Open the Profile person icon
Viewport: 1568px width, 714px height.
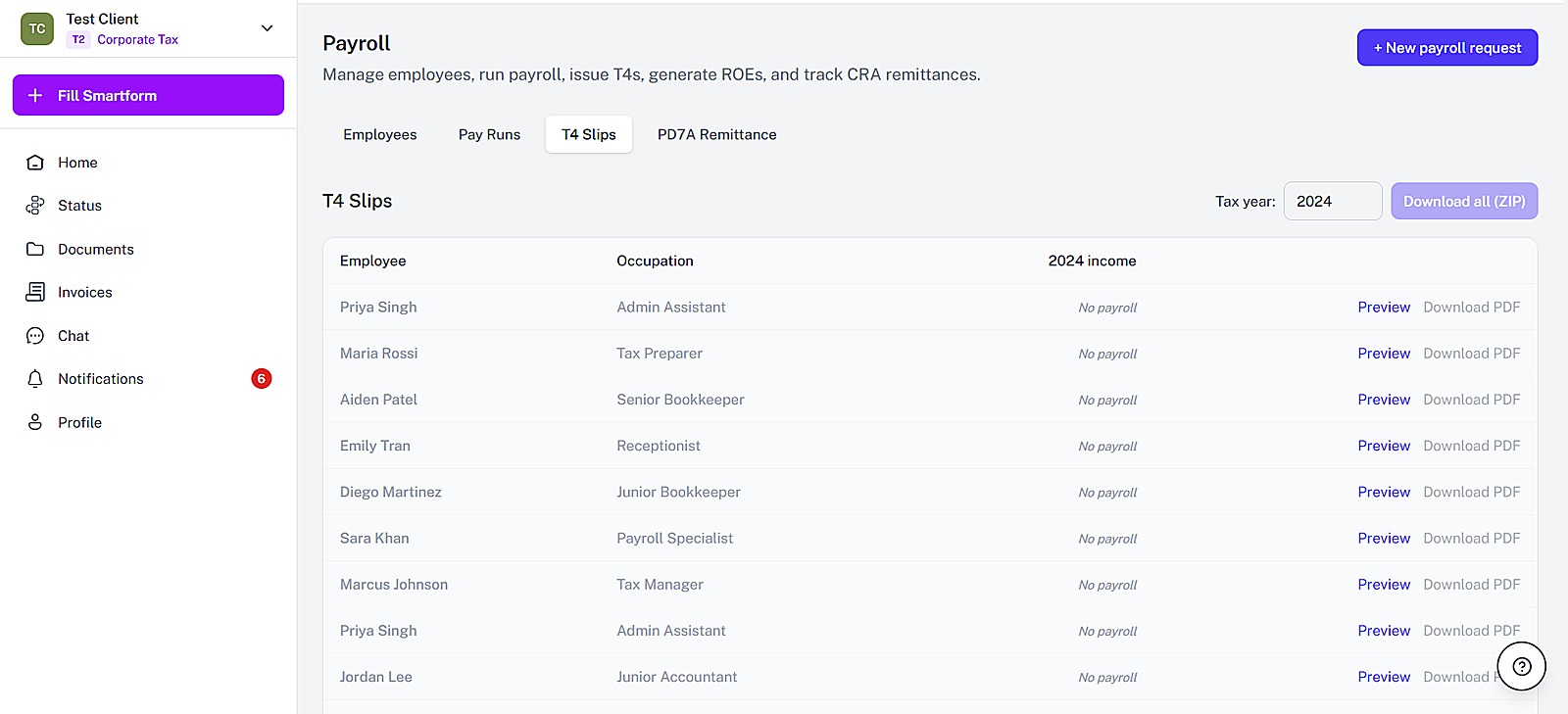tap(35, 422)
